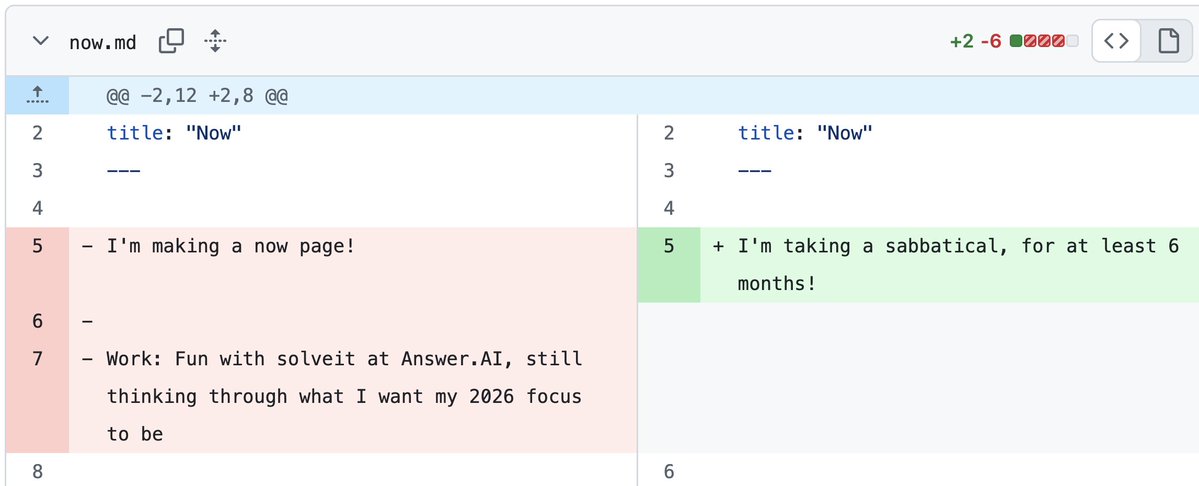
Task: Switch to source diff view
Action: tap(1117, 42)
